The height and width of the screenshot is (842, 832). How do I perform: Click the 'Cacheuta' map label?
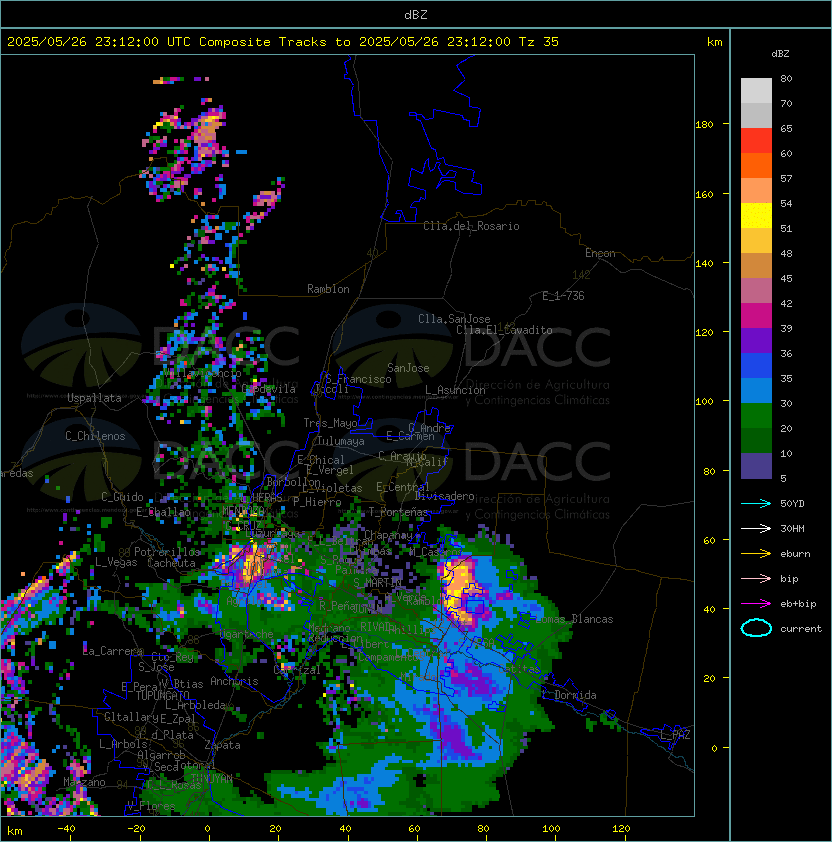(x=171, y=563)
